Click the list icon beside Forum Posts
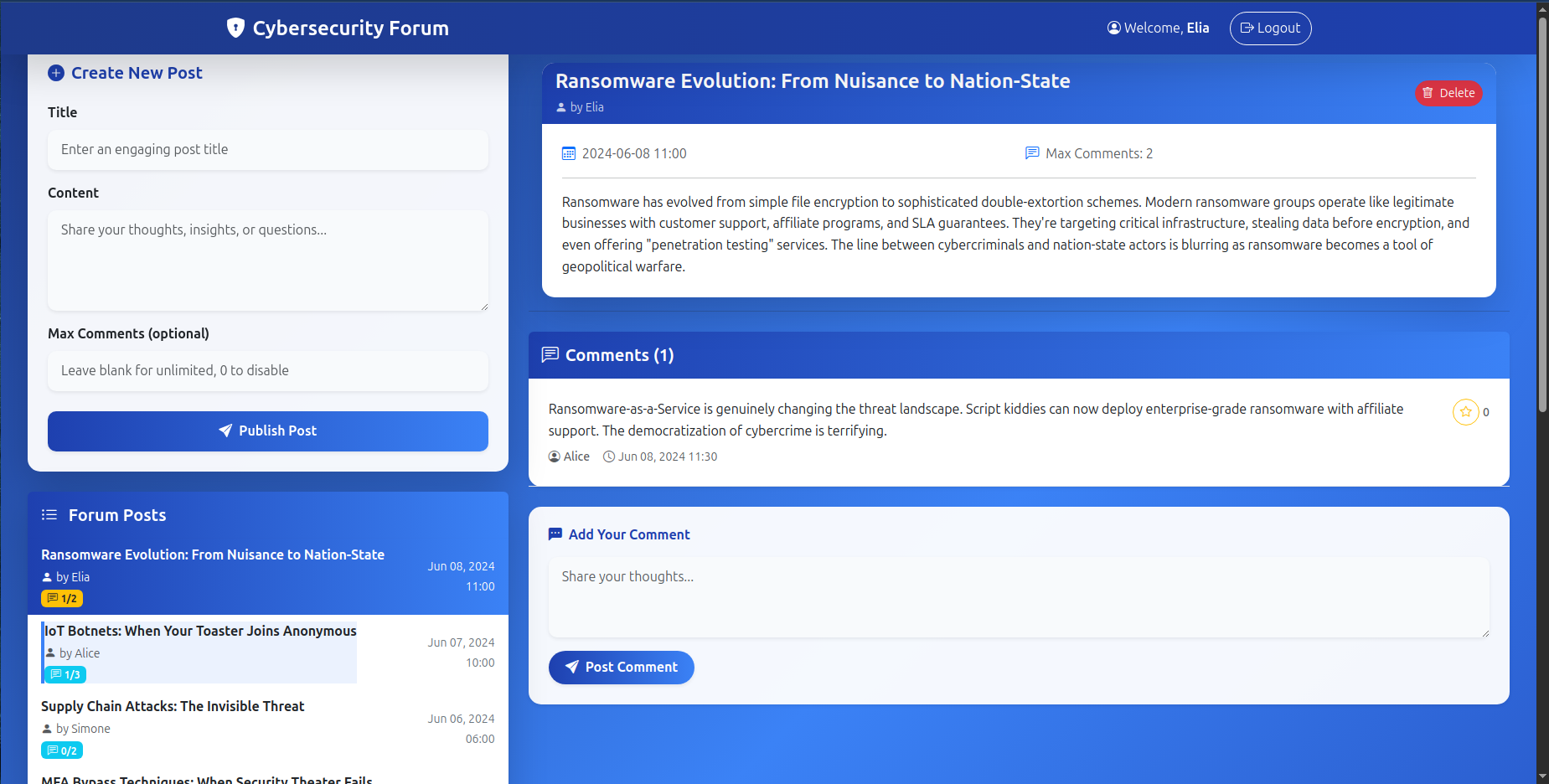 click(49, 514)
